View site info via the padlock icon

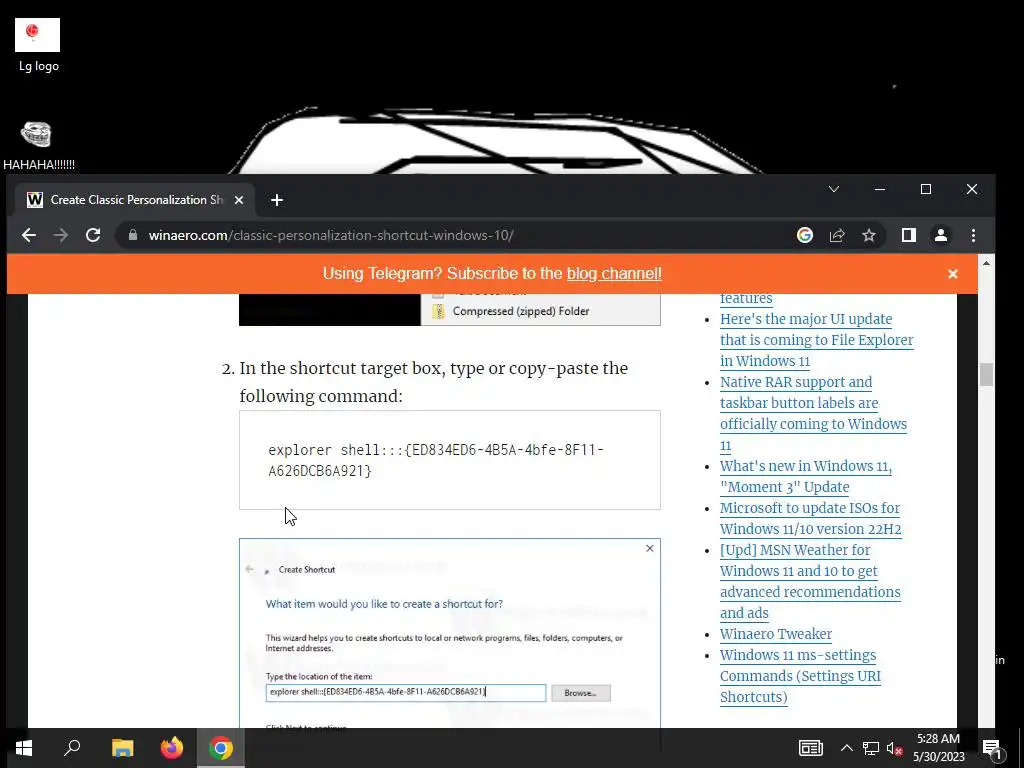pyautogui.click(x=133, y=235)
